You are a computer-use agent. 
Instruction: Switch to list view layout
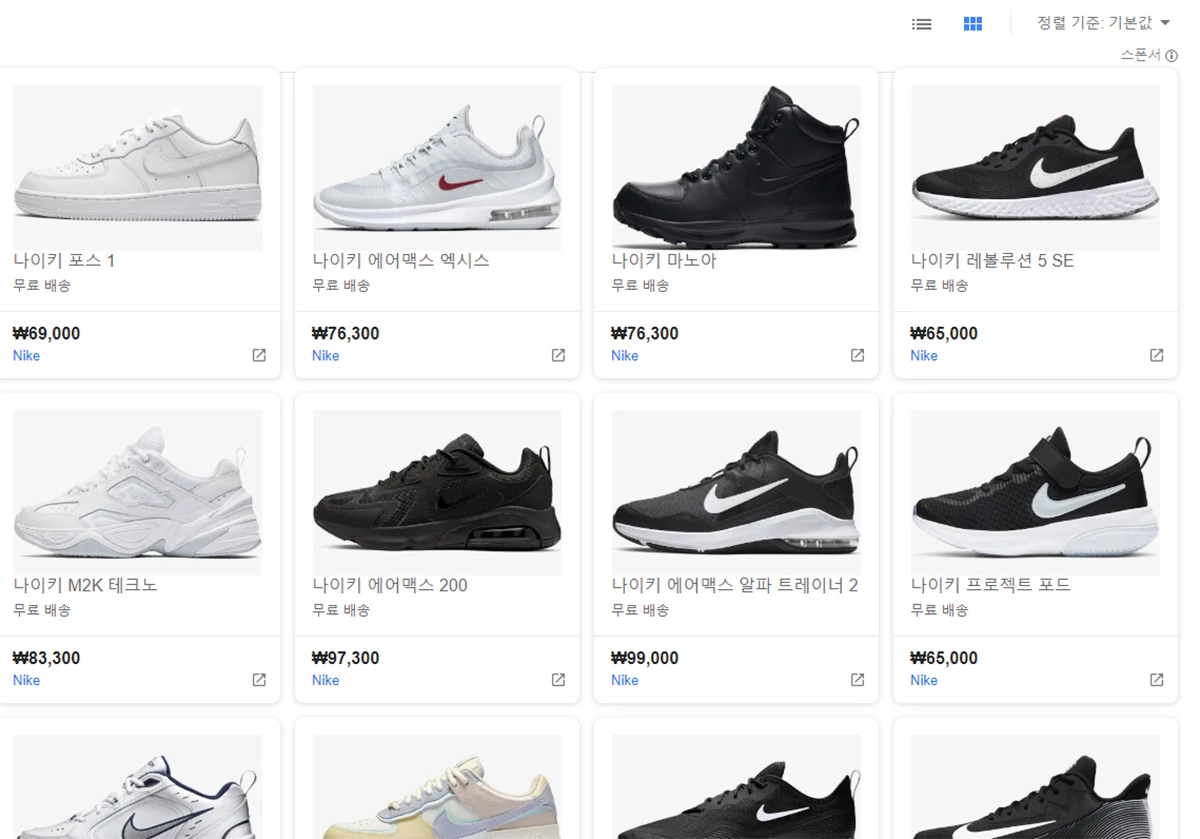tap(921, 24)
